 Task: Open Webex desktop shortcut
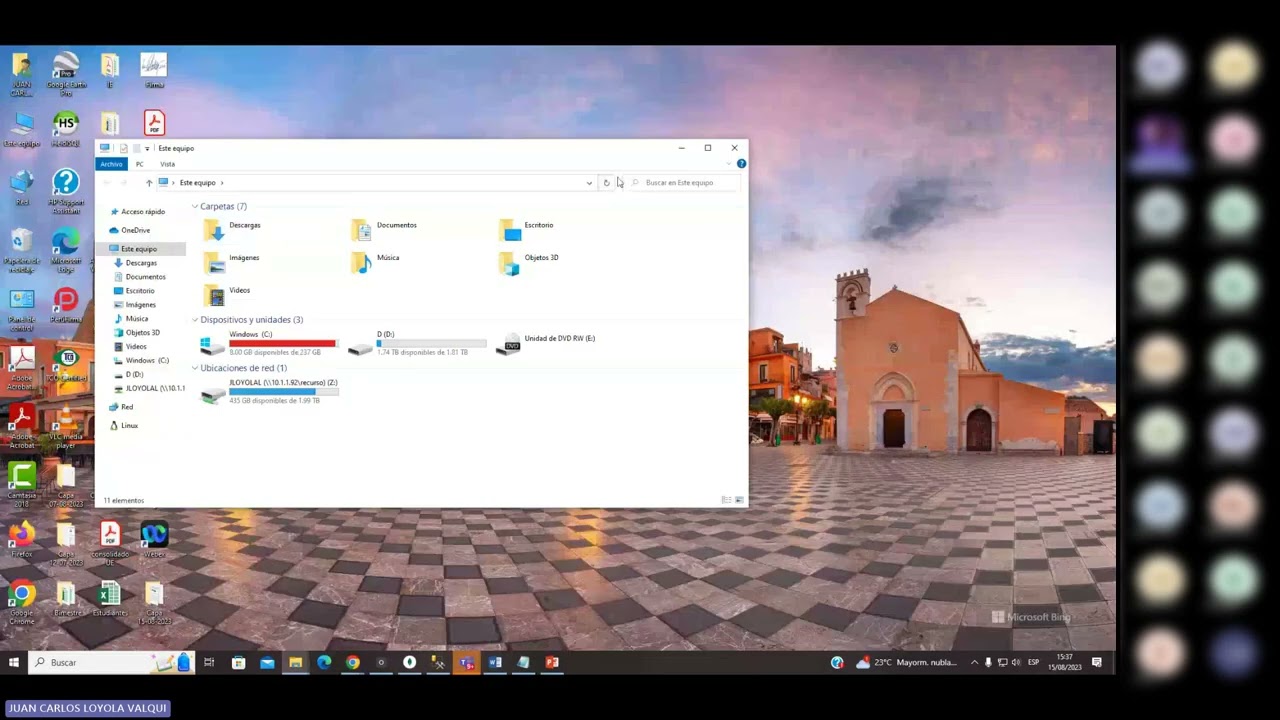pyautogui.click(x=154, y=541)
